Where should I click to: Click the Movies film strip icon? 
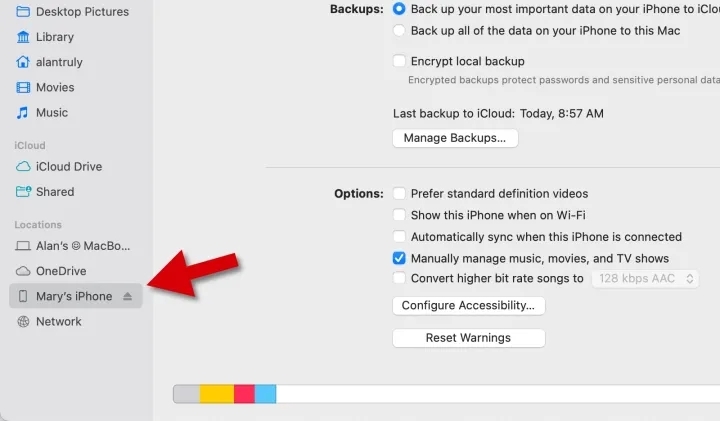23,87
